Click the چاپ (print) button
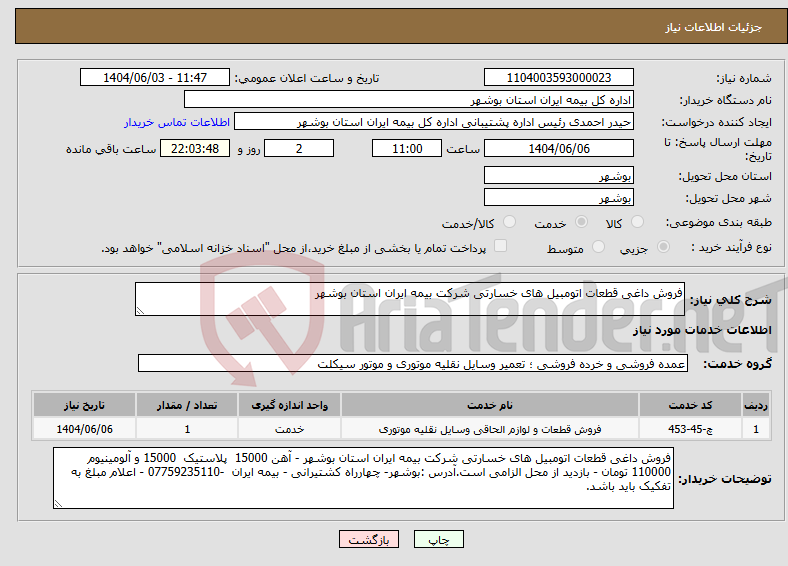Viewport: 788px width, 566px height. 438,539
